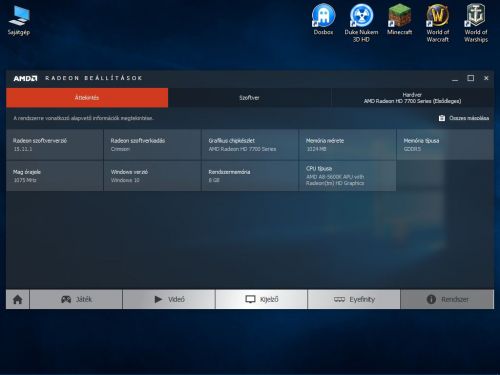Launch the Dosbox desktop shortcut
500x375 pixels.
323,19
